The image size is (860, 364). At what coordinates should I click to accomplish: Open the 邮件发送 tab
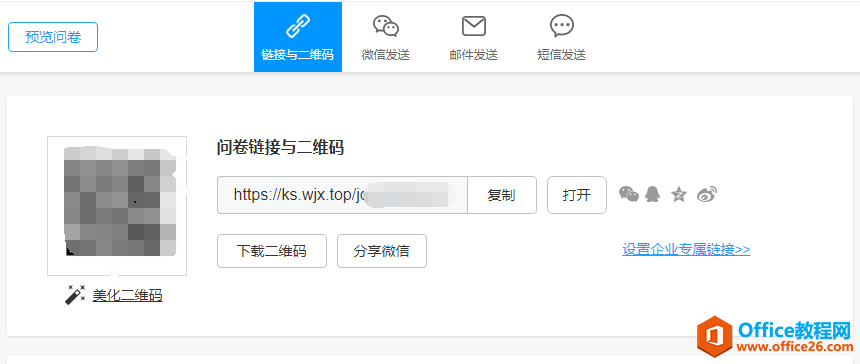[473, 37]
